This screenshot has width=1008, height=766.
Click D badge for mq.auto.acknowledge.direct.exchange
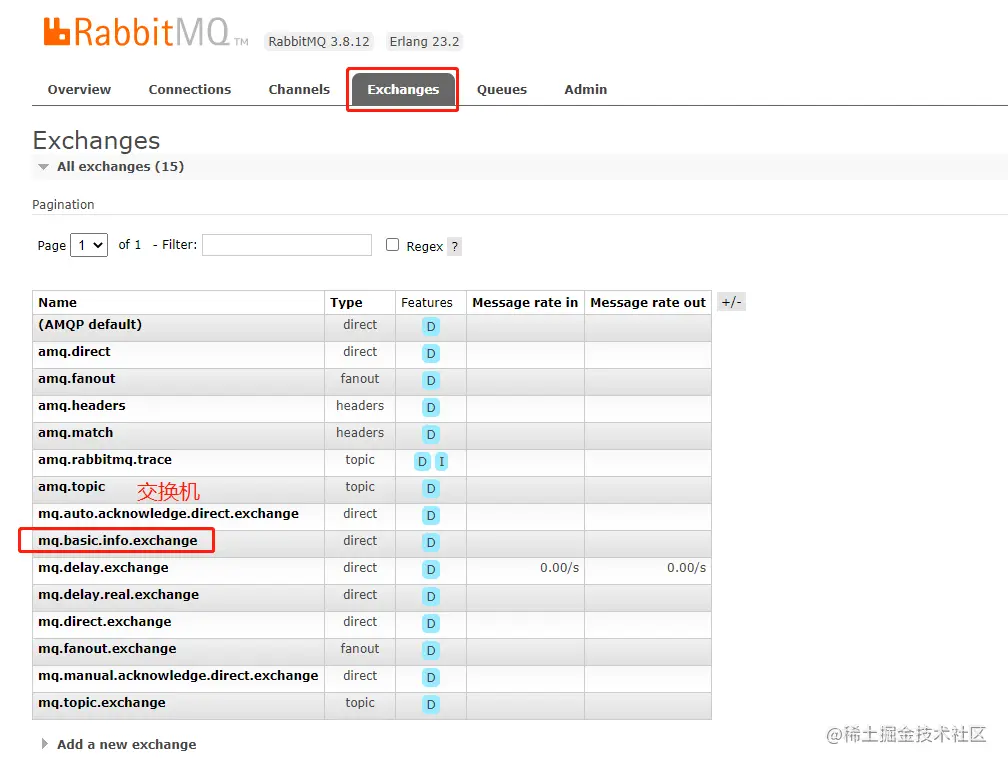pos(431,515)
